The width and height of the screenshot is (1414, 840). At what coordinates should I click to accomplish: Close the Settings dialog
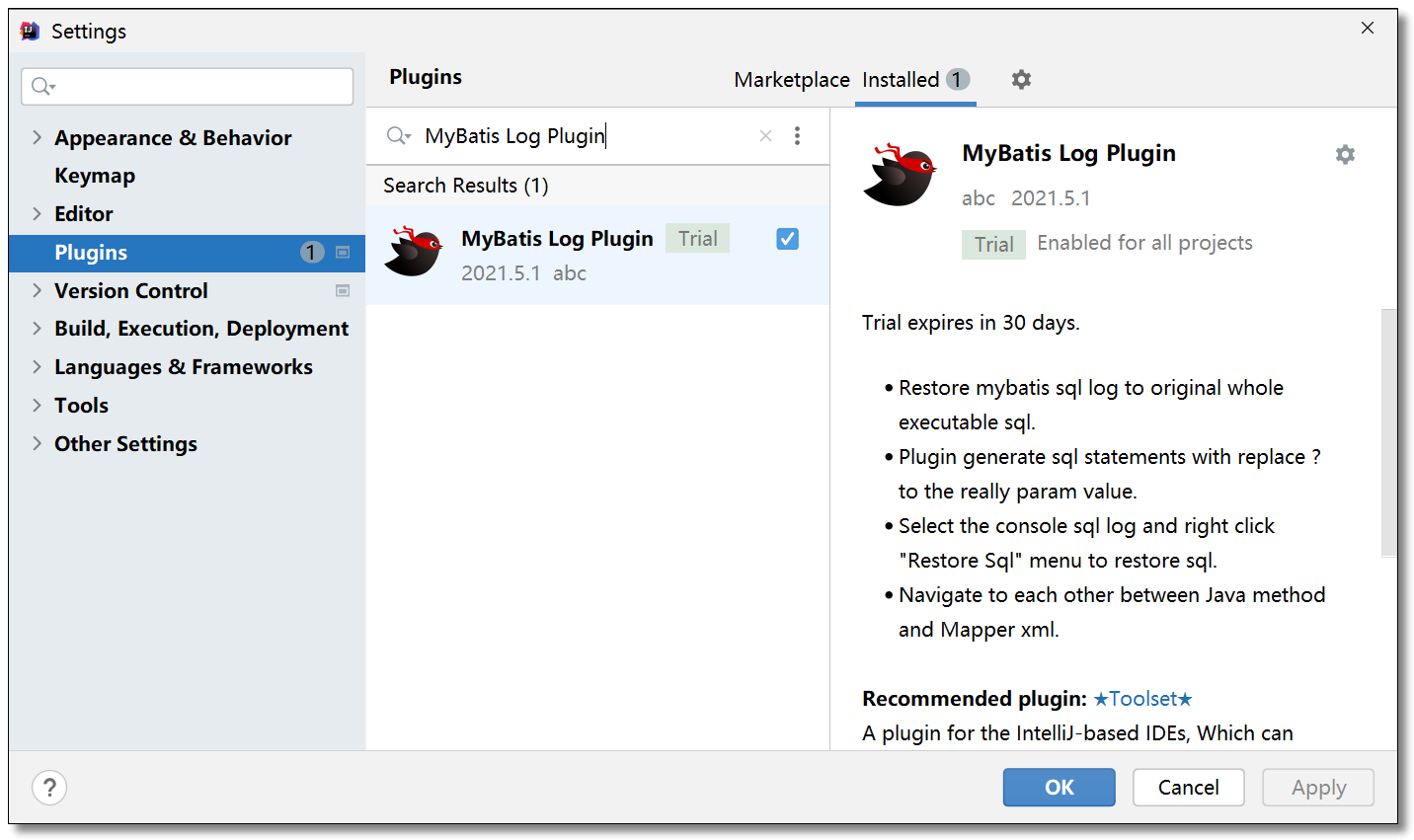pyautogui.click(x=1368, y=28)
